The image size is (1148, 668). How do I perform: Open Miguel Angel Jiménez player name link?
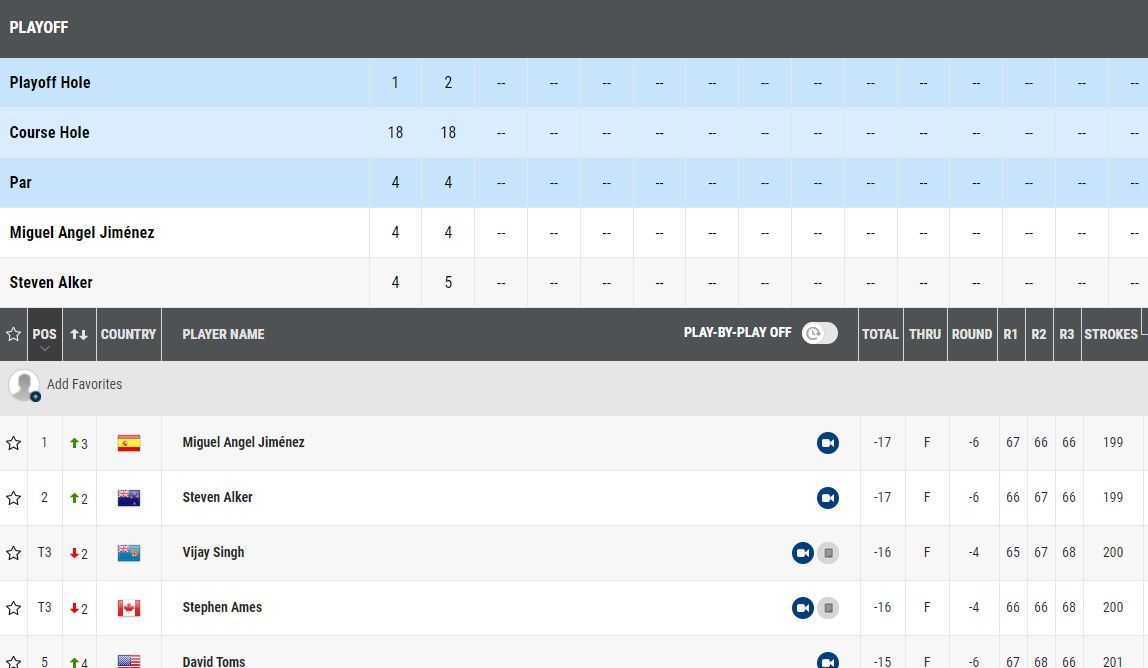243,442
